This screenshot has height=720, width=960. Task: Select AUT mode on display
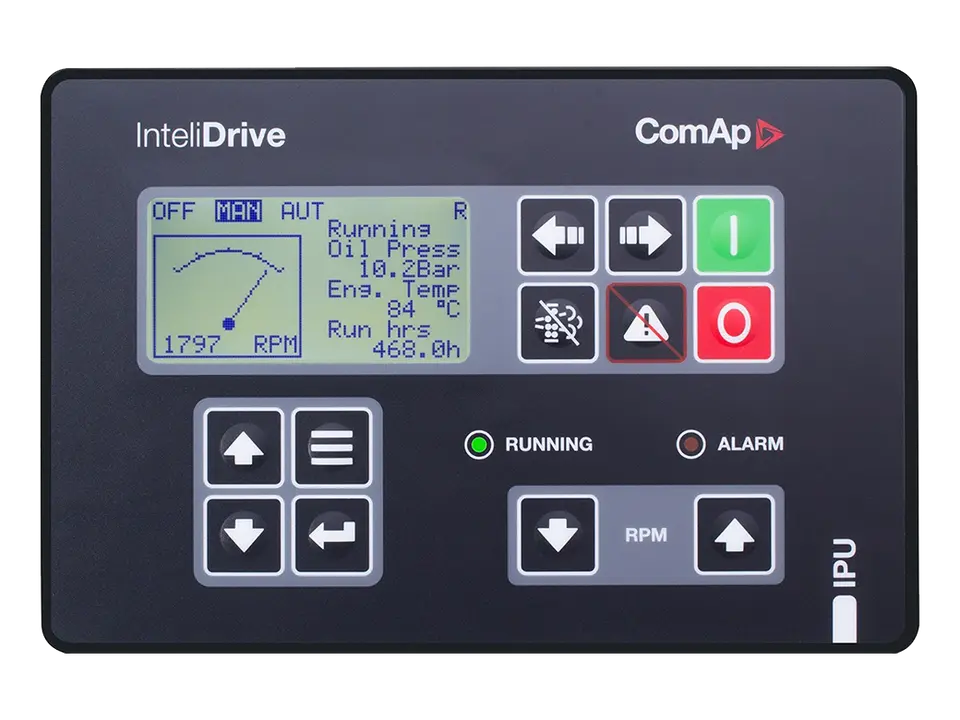tap(302, 211)
